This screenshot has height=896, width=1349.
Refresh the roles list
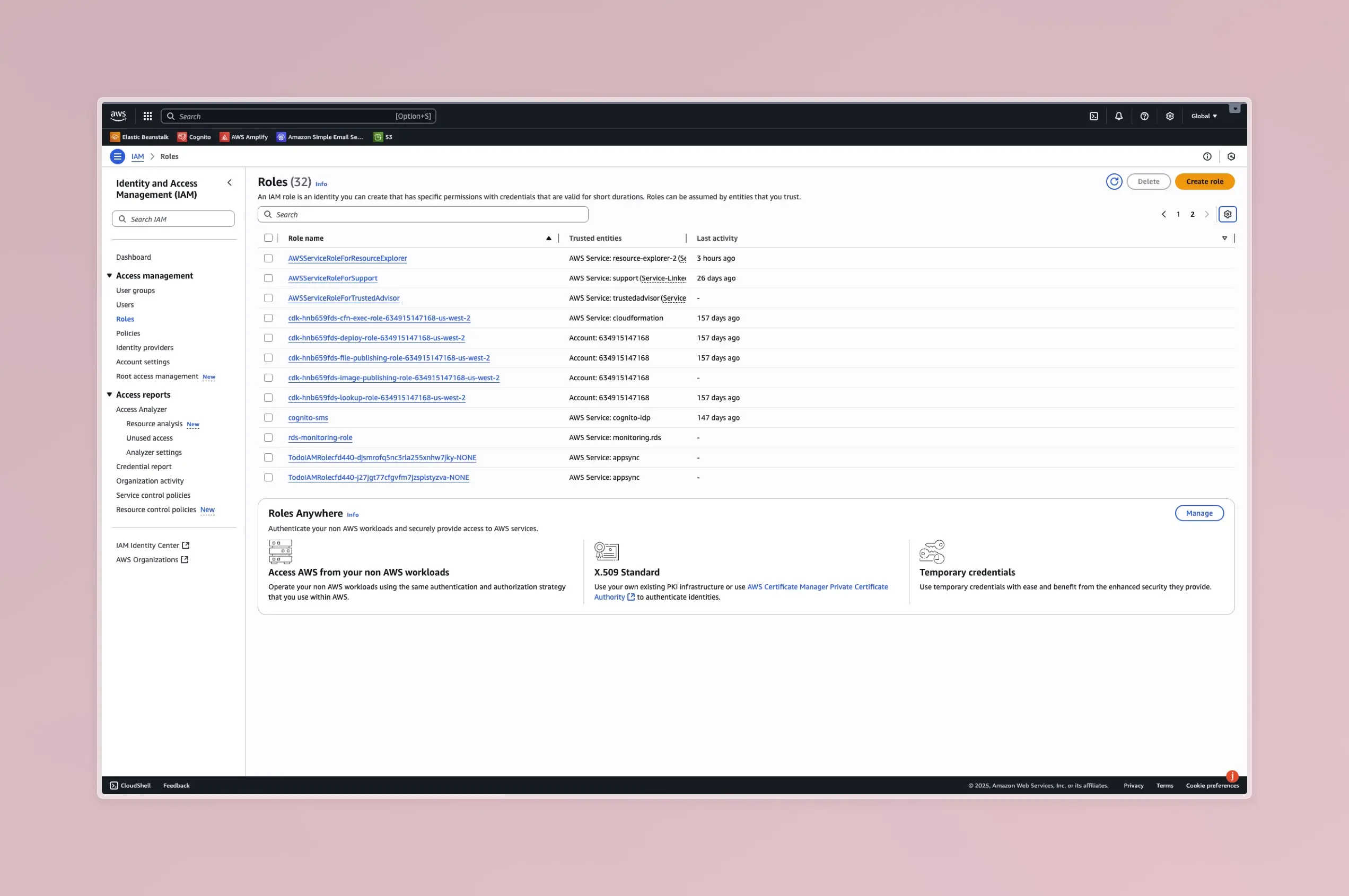click(1114, 182)
